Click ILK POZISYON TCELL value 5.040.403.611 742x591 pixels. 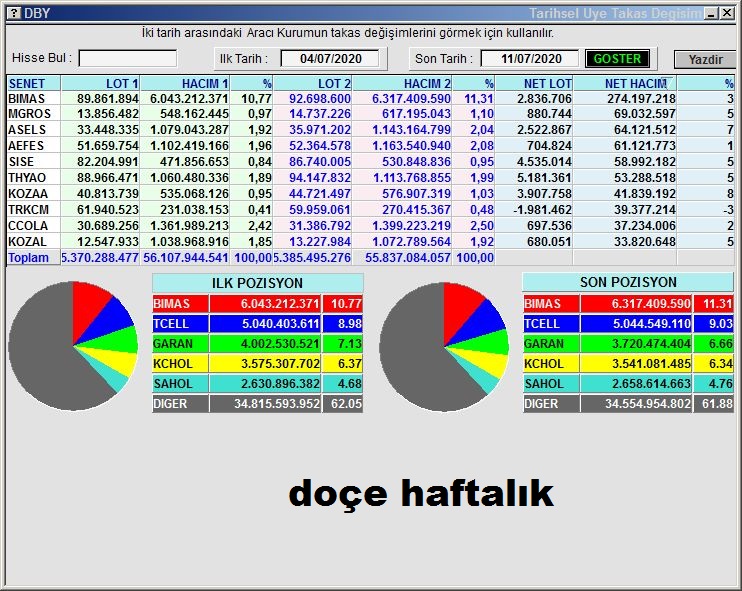281,324
